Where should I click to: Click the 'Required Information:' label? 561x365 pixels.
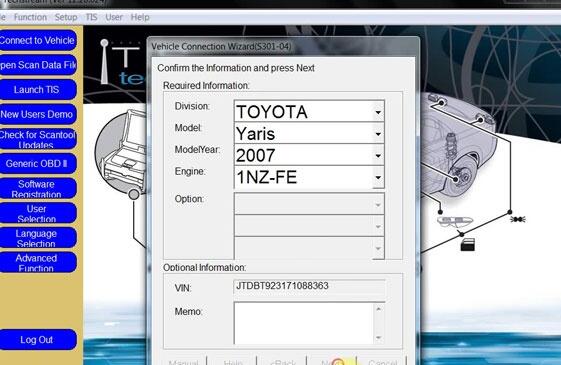(206, 86)
